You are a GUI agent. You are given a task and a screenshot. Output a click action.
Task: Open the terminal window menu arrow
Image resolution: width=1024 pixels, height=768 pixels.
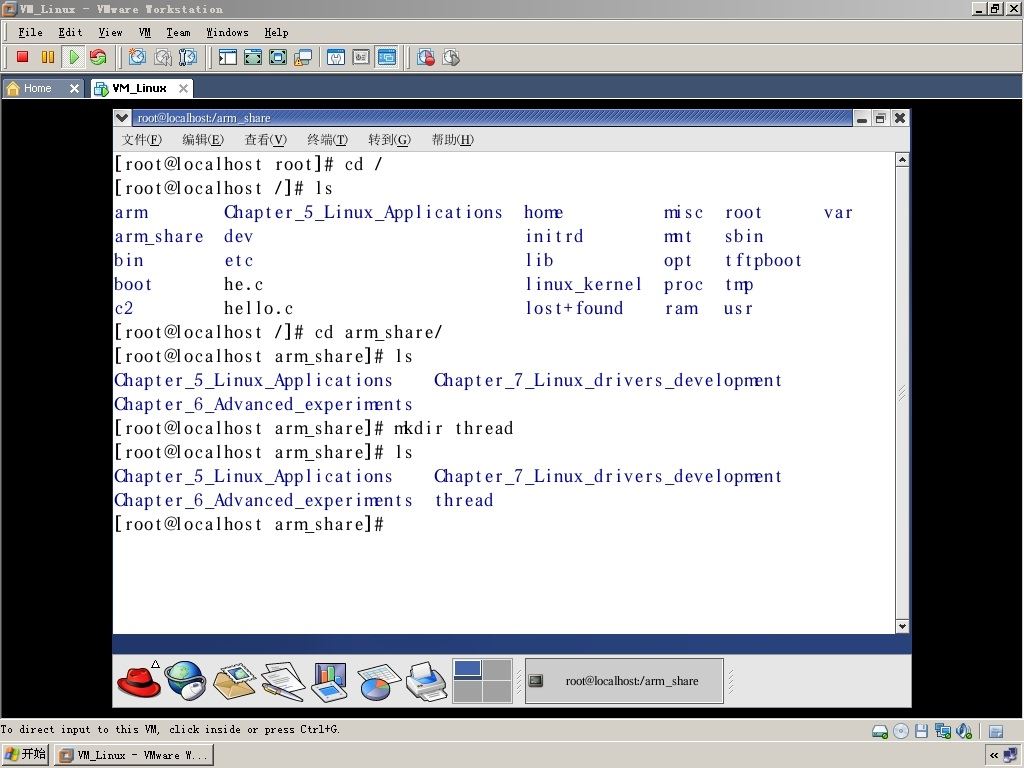(121, 118)
